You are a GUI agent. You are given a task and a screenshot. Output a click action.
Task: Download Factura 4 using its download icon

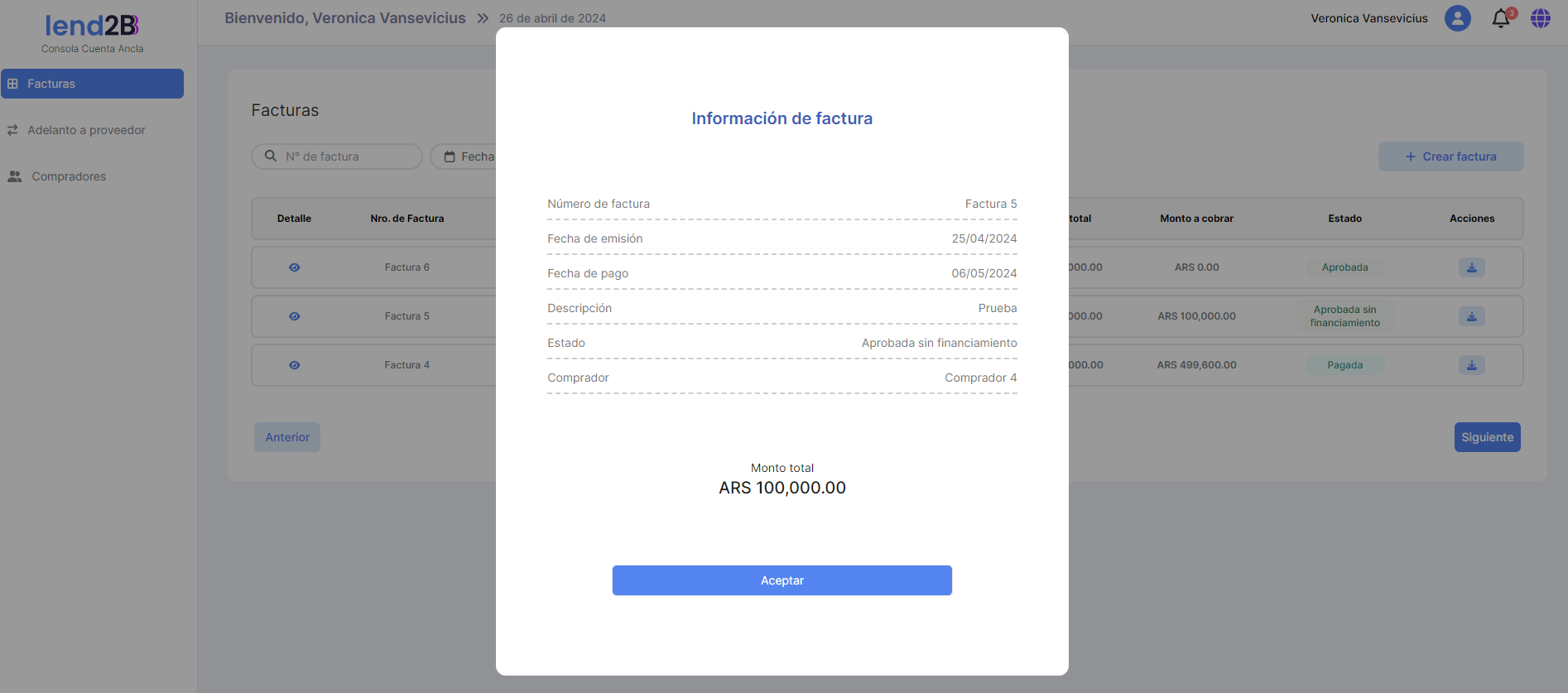1471,365
